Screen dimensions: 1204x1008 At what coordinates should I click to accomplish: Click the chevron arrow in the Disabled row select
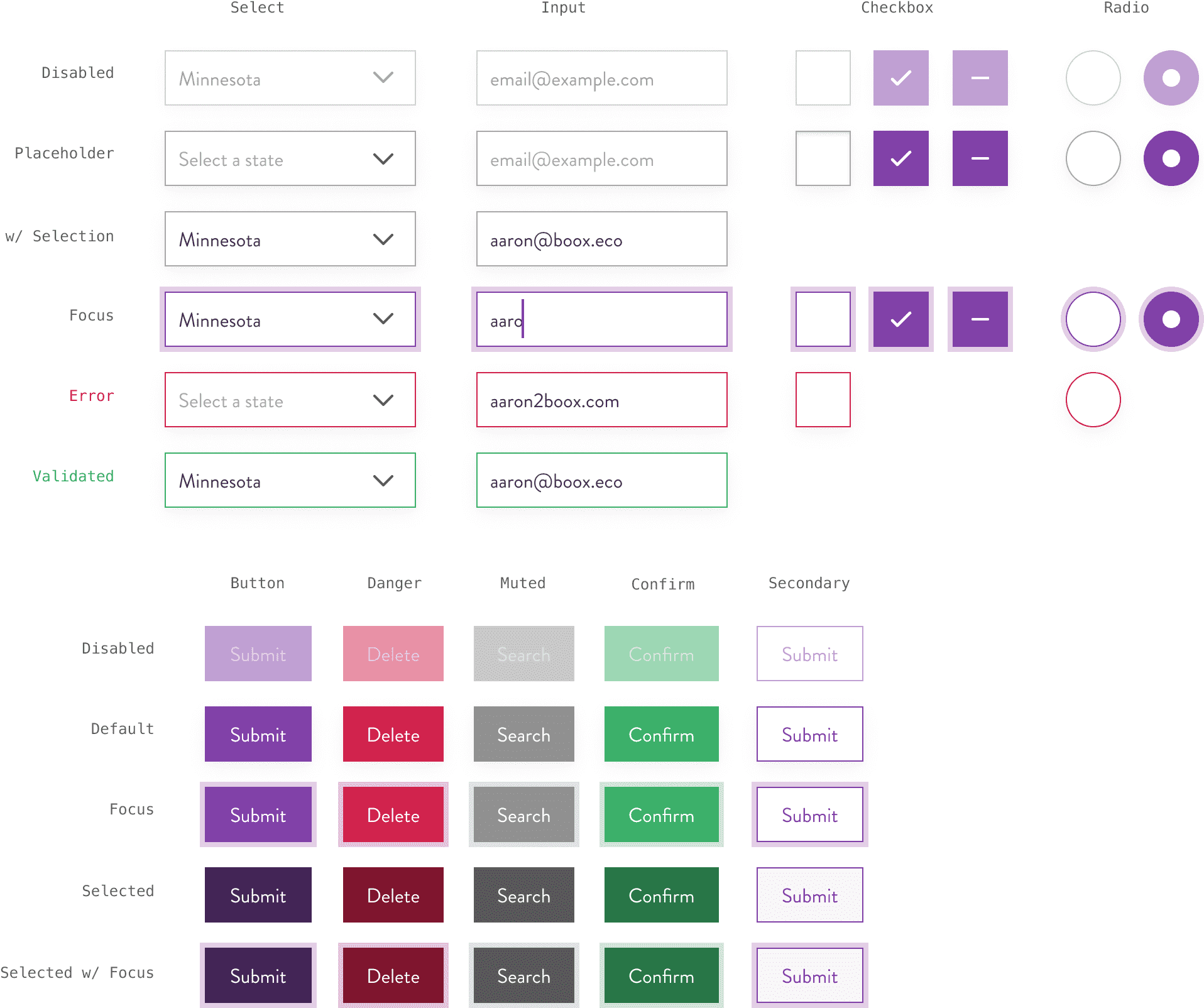(x=383, y=77)
